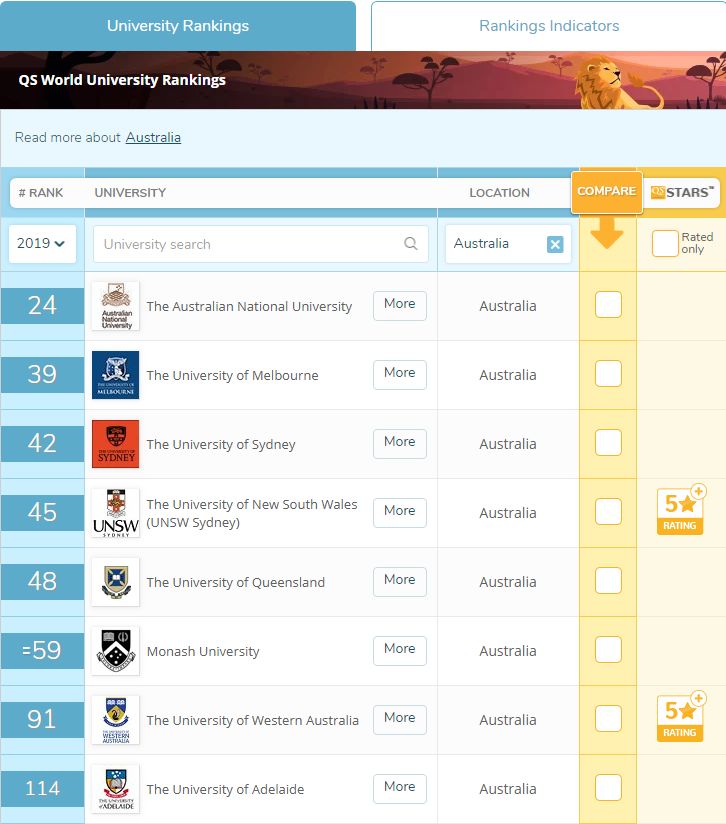Click More for University of Adelaide

tap(400, 788)
